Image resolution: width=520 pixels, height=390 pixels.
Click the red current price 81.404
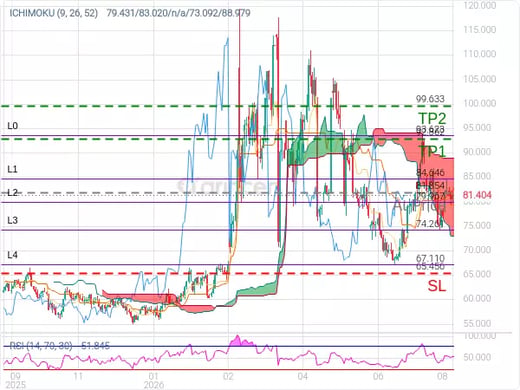(x=477, y=195)
